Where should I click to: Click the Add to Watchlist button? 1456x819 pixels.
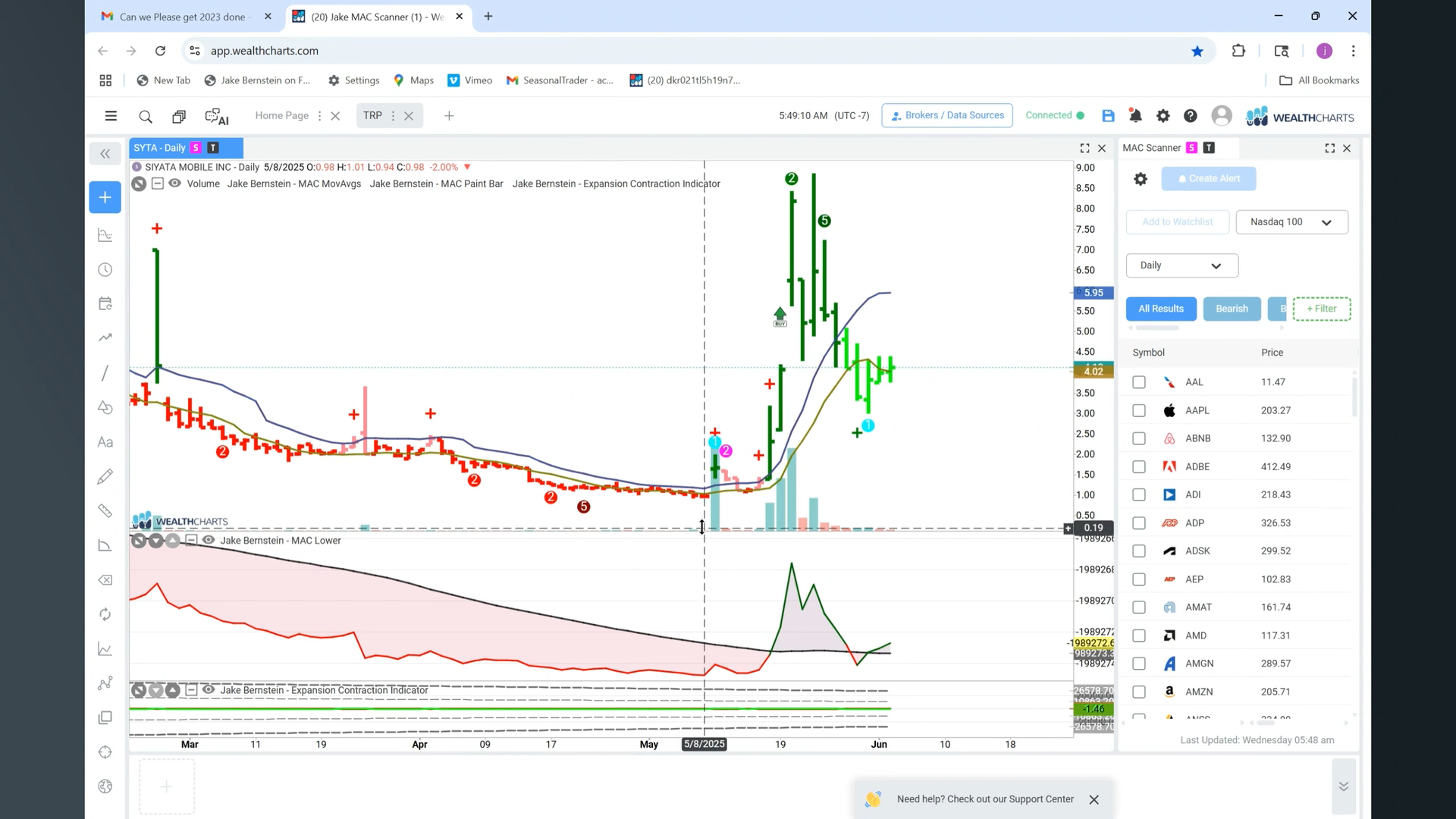(1177, 222)
